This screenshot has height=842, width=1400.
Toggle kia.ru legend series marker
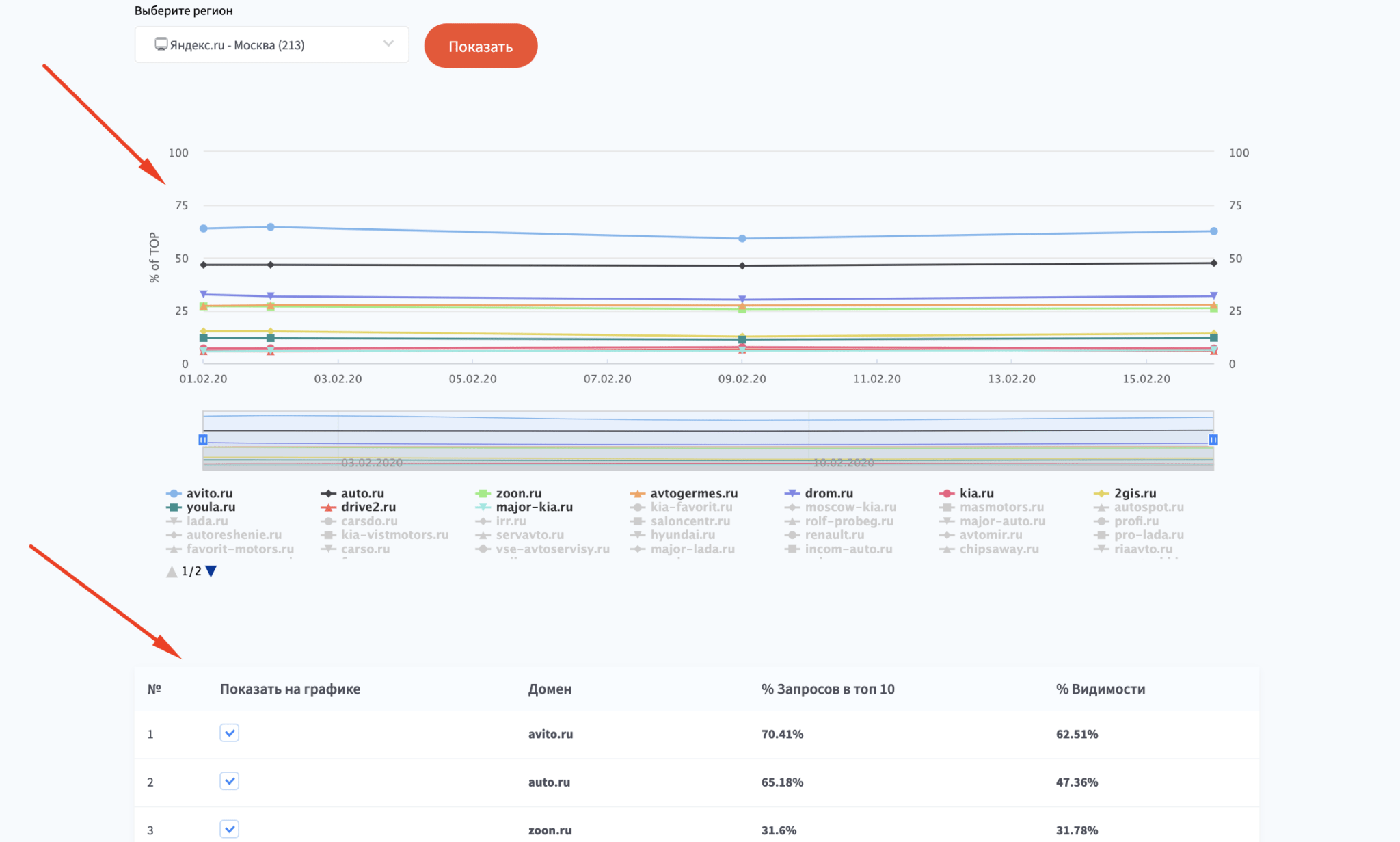click(946, 493)
